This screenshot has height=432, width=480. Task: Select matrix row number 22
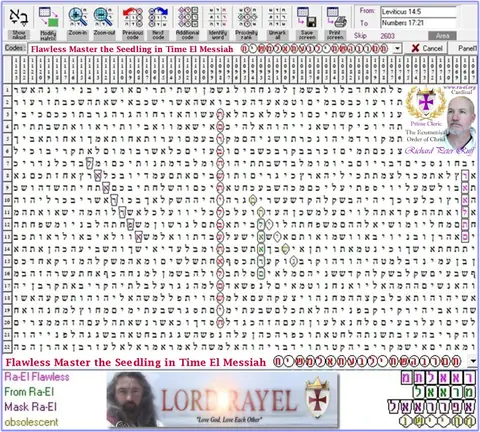(x=7, y=347)
